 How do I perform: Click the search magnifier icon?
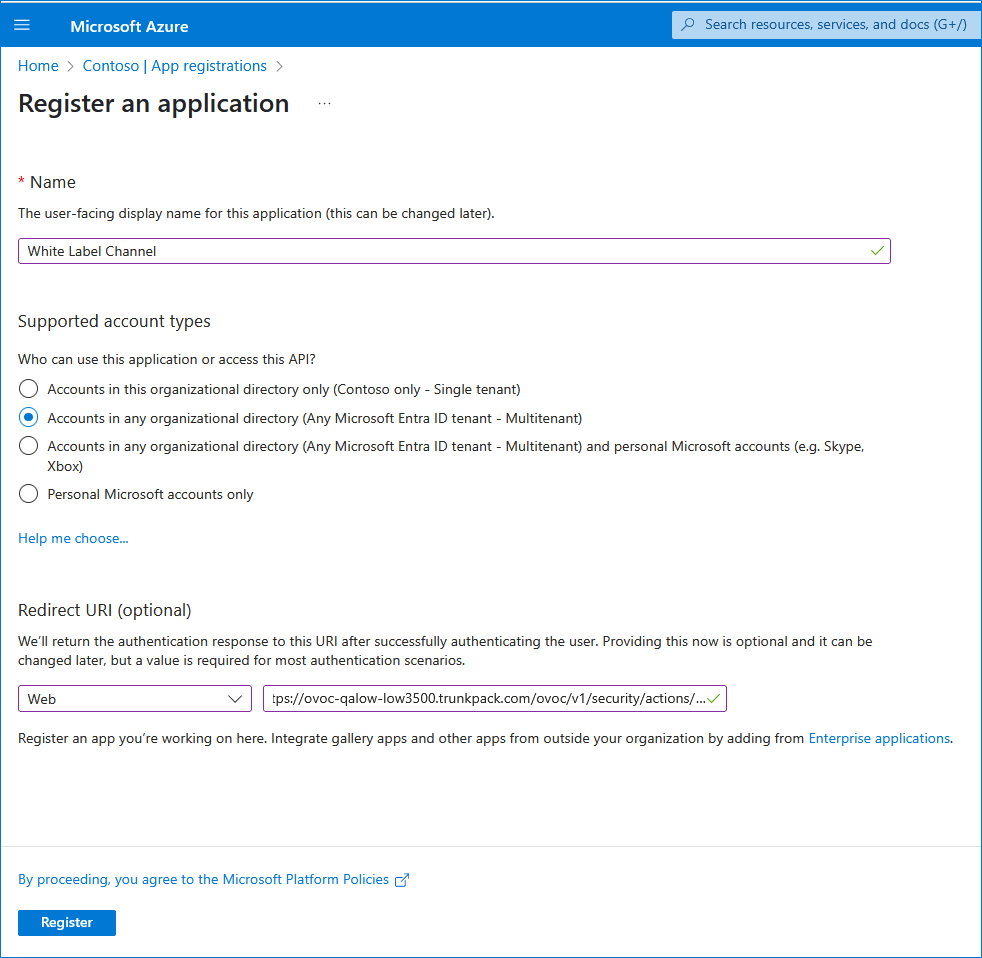[x=688, y=24]
